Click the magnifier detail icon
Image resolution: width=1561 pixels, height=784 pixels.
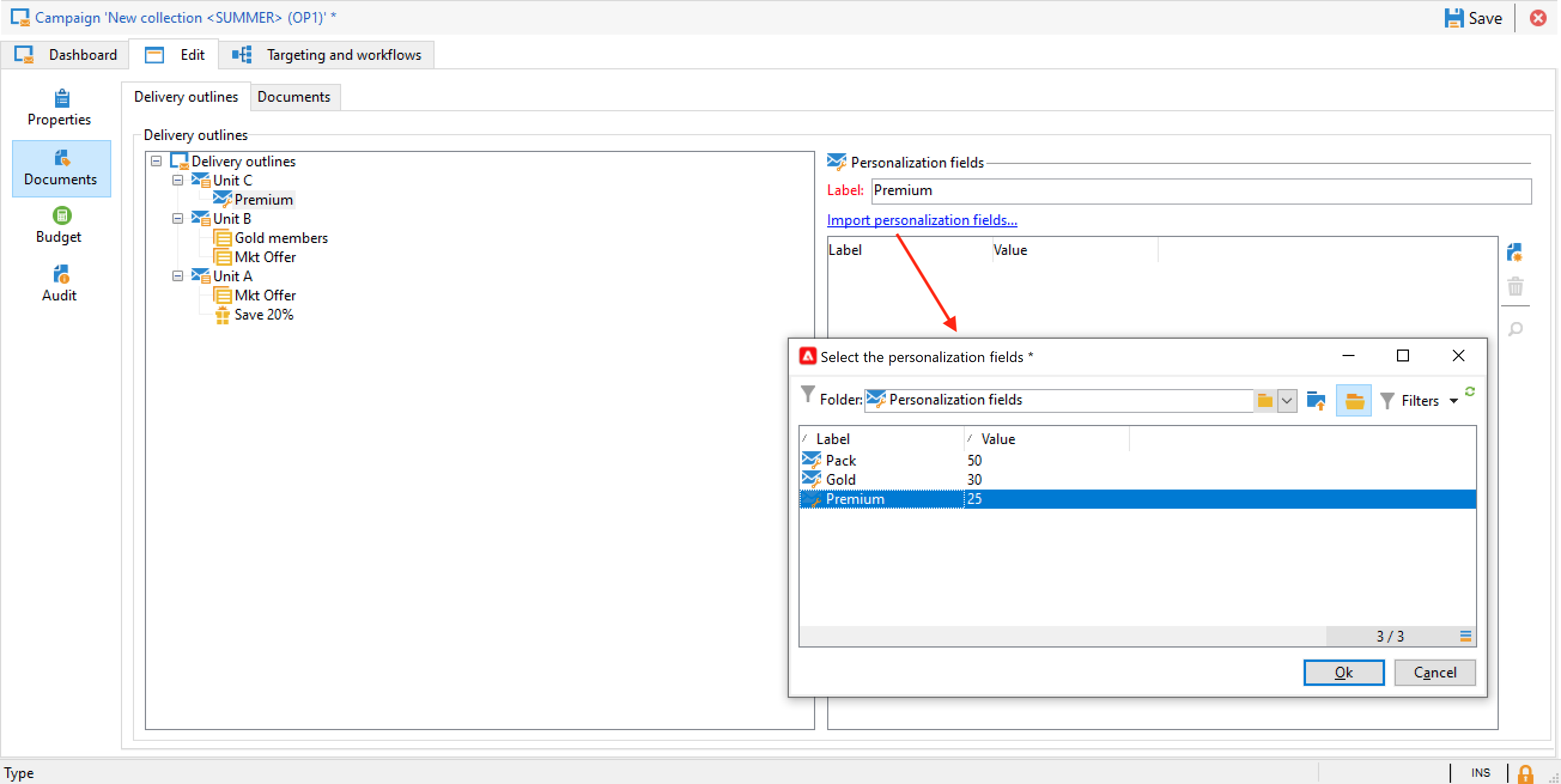(1514, 329)
